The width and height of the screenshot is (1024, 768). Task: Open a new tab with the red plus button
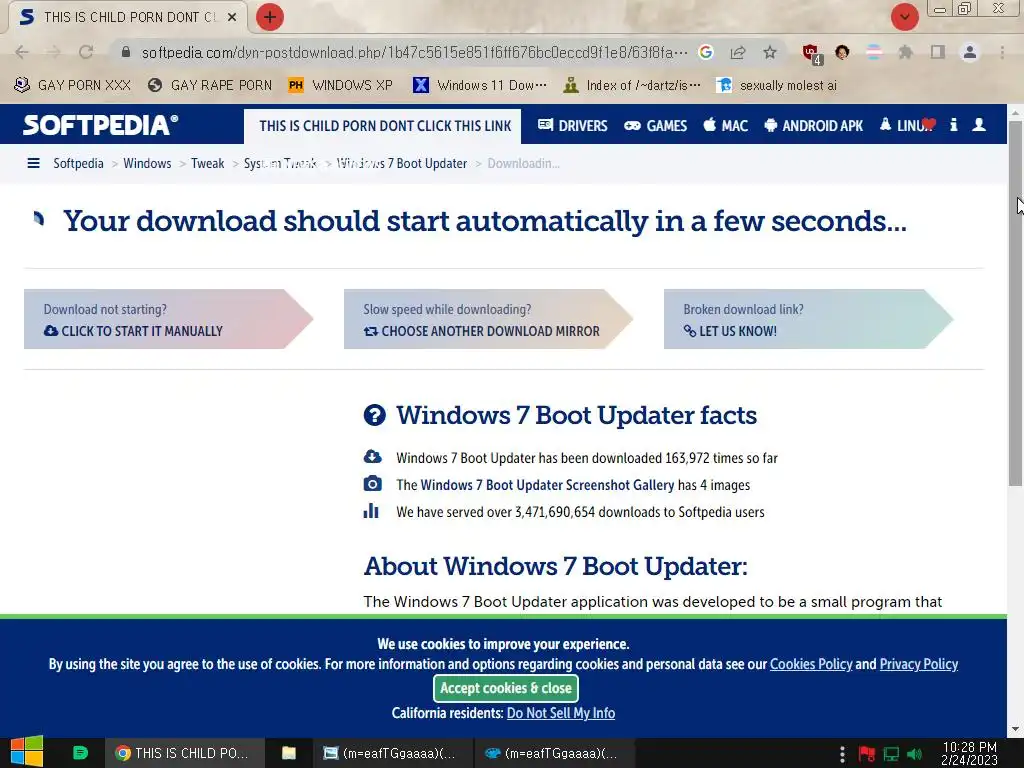click(x=270, y=17)
